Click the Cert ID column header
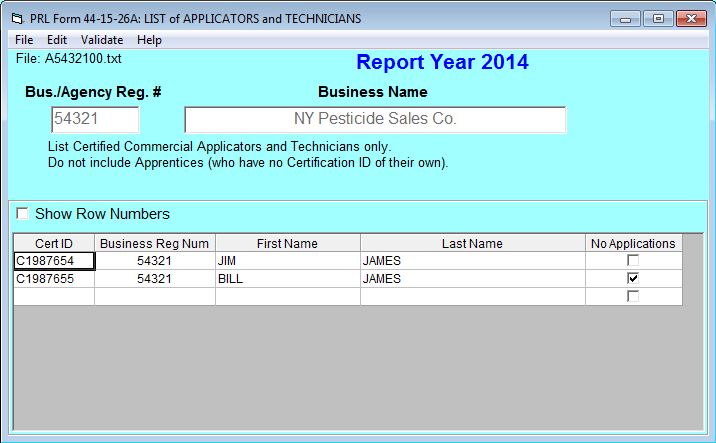 tap(54, 243)
